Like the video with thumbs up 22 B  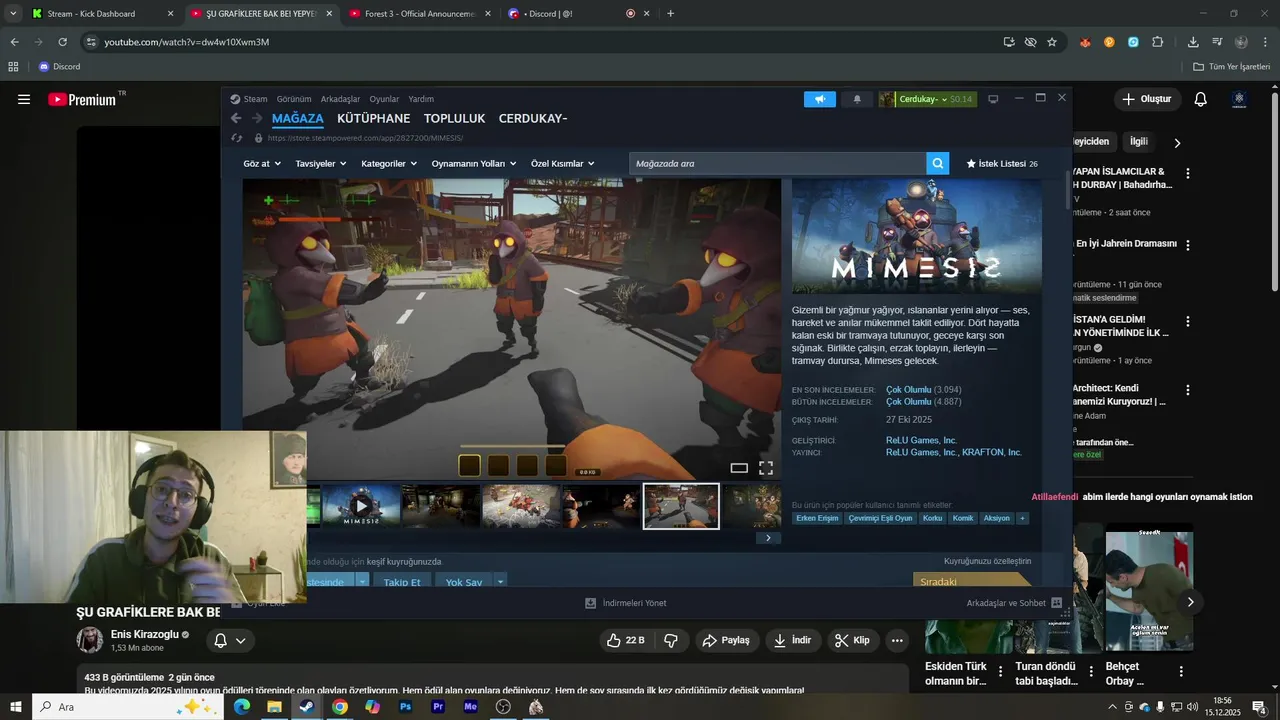[x=625, y=640]
